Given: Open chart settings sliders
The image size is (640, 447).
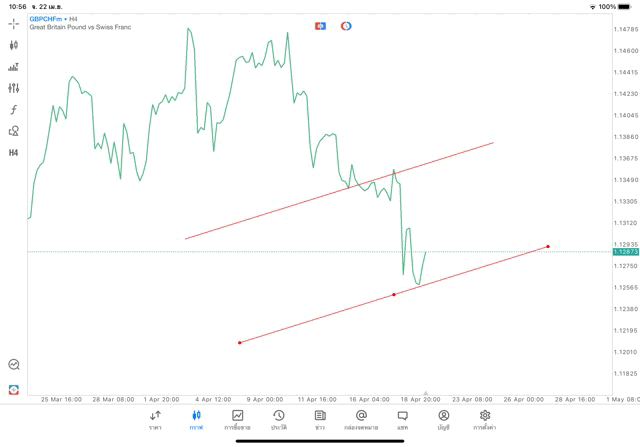Looking at the screenshot, I should pos(14,88).
